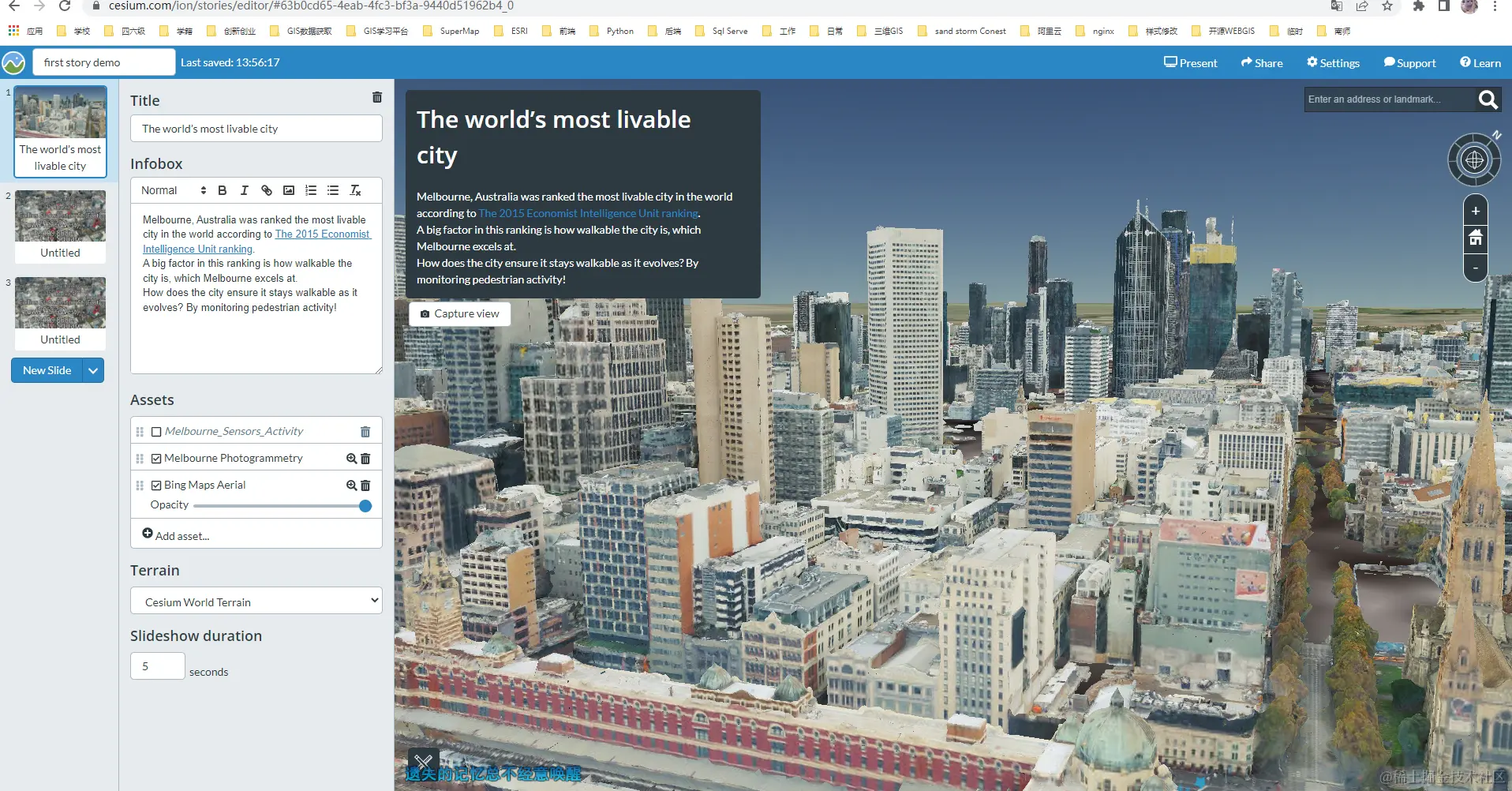Click the Title input field
The image size is (1512, 791).
[256, 129]
